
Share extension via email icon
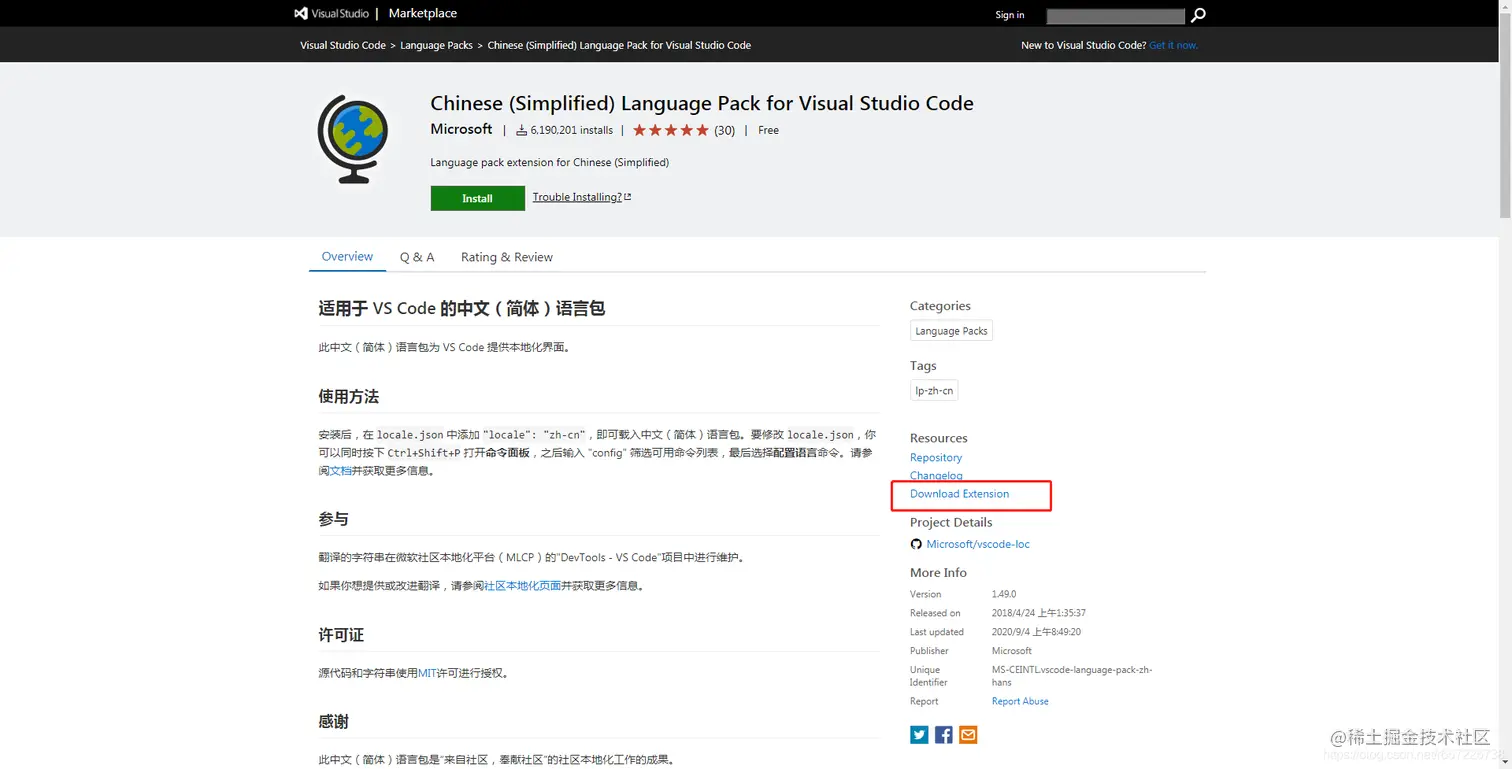pos(968,735)
